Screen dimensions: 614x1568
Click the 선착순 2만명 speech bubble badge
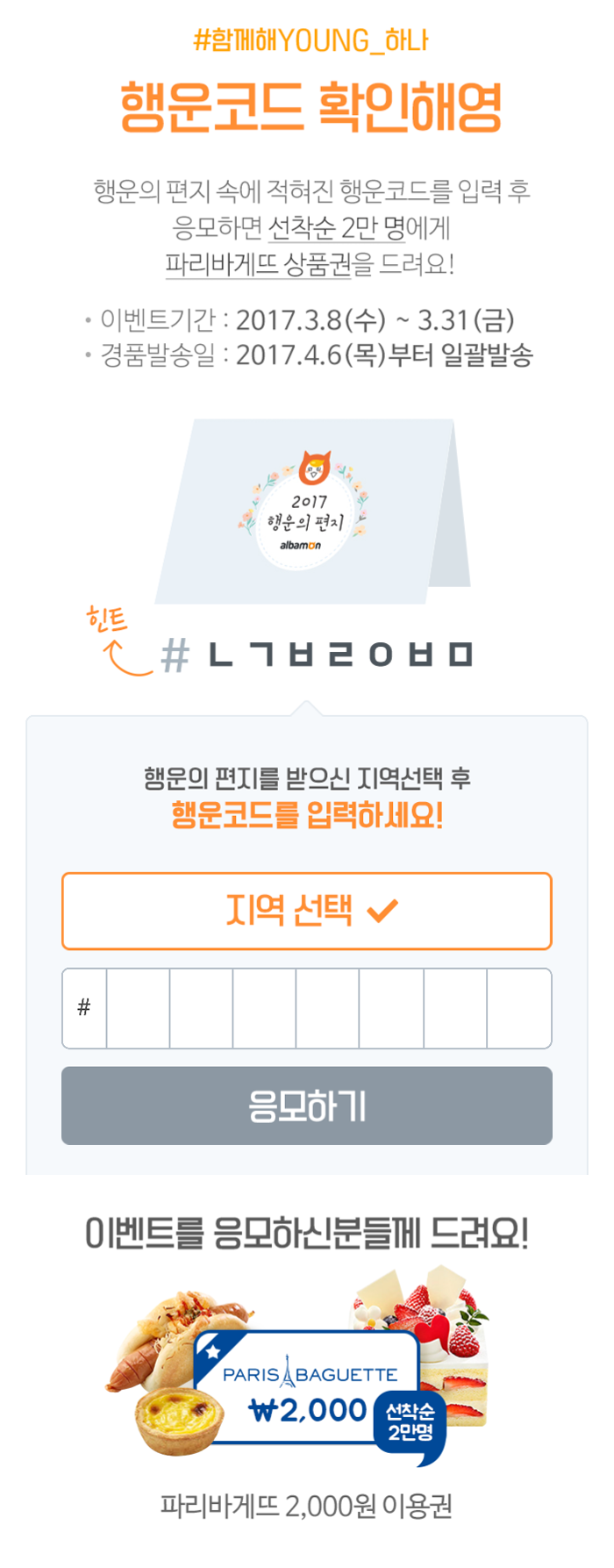(410, 1421)
